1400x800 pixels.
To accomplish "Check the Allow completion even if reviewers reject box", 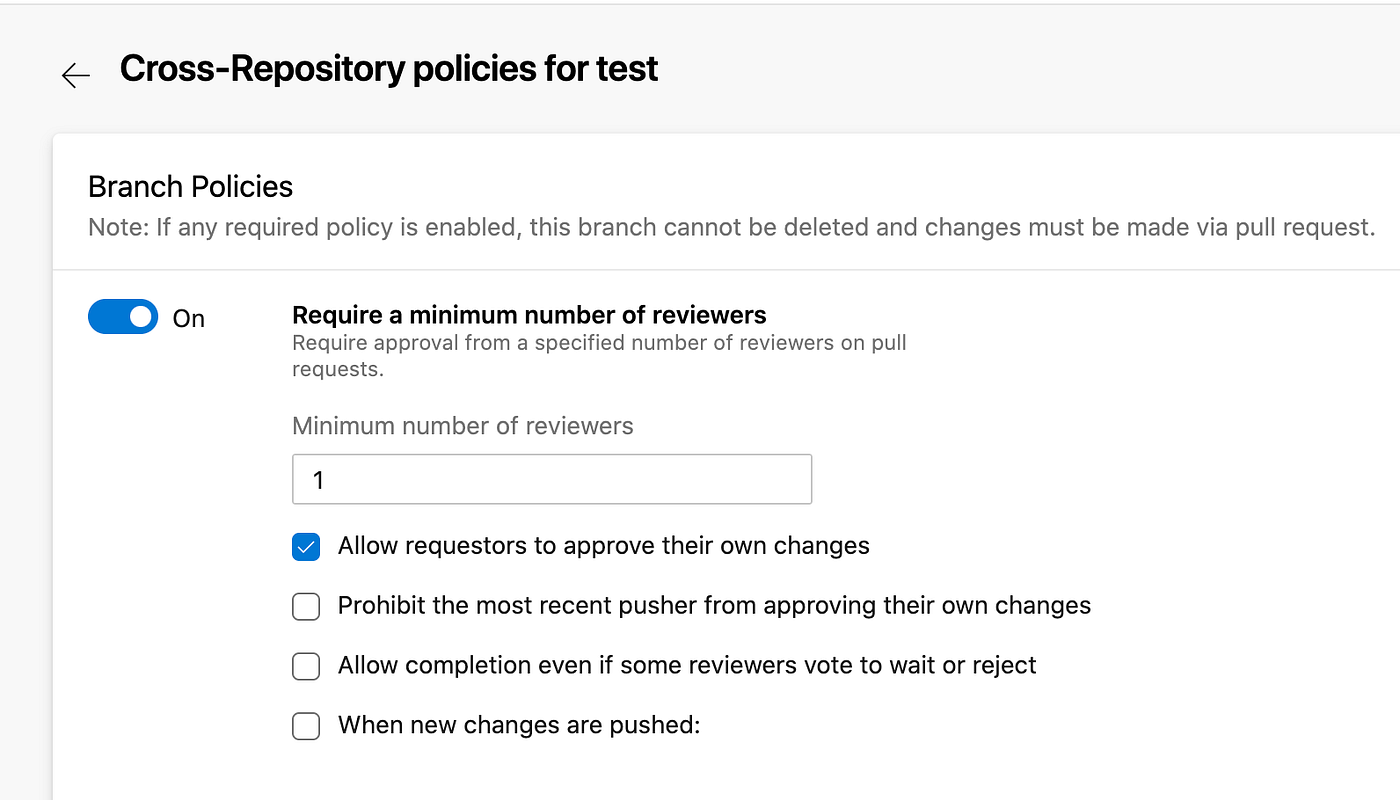I will coord(306,666).
